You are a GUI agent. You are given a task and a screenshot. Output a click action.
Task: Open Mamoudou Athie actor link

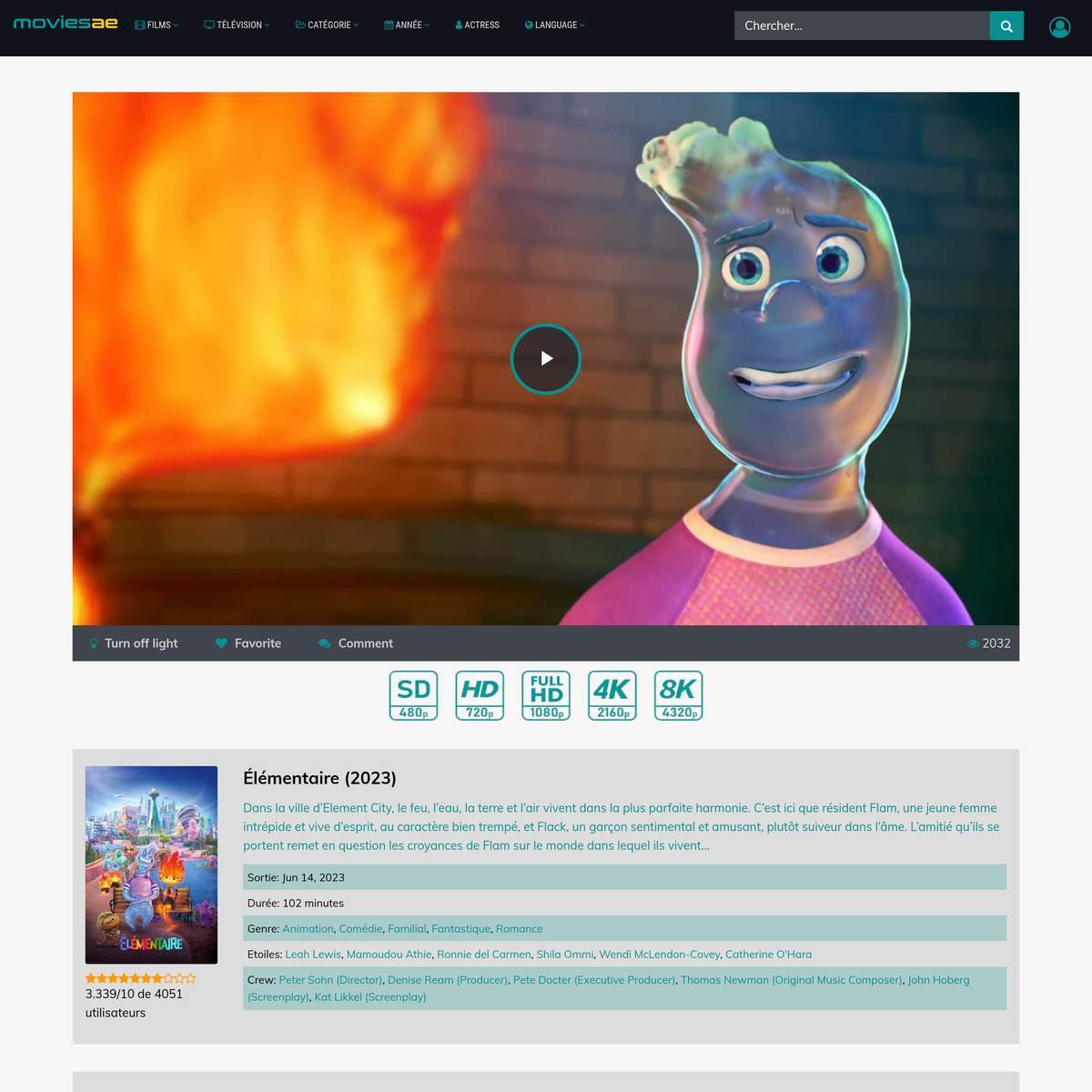(x=389, y=955)
